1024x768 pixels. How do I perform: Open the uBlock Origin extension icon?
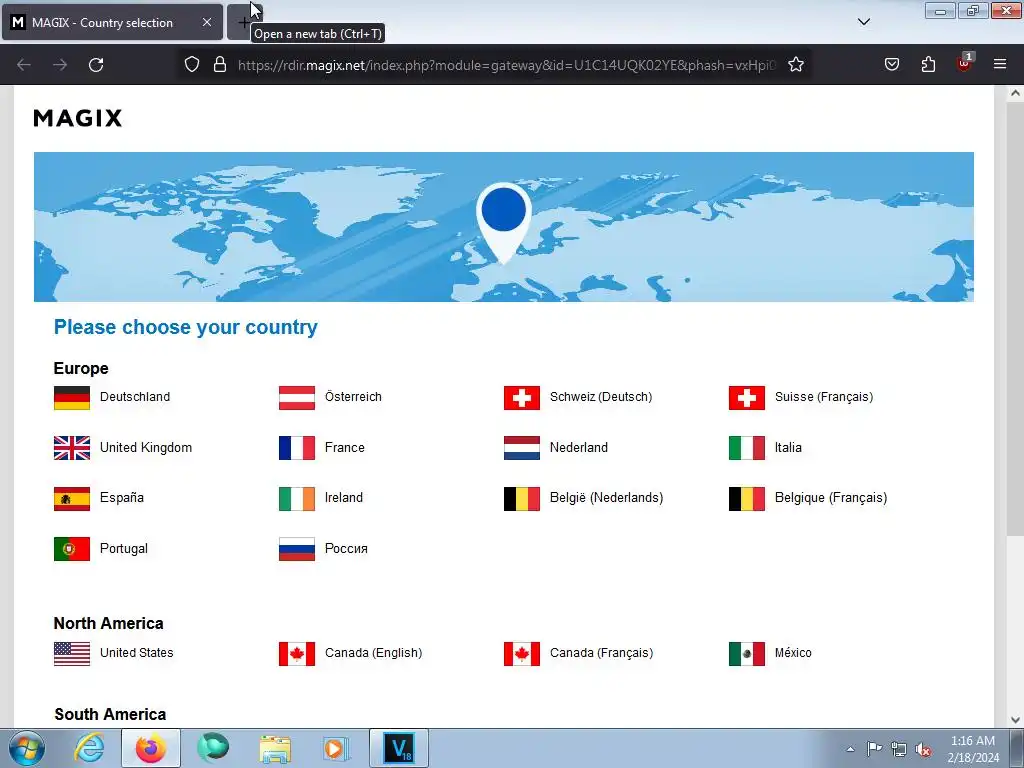point(964,63)
